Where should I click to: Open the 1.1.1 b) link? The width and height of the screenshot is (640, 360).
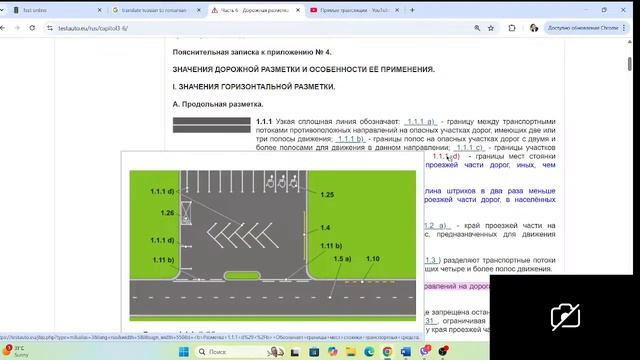point(350,139)
